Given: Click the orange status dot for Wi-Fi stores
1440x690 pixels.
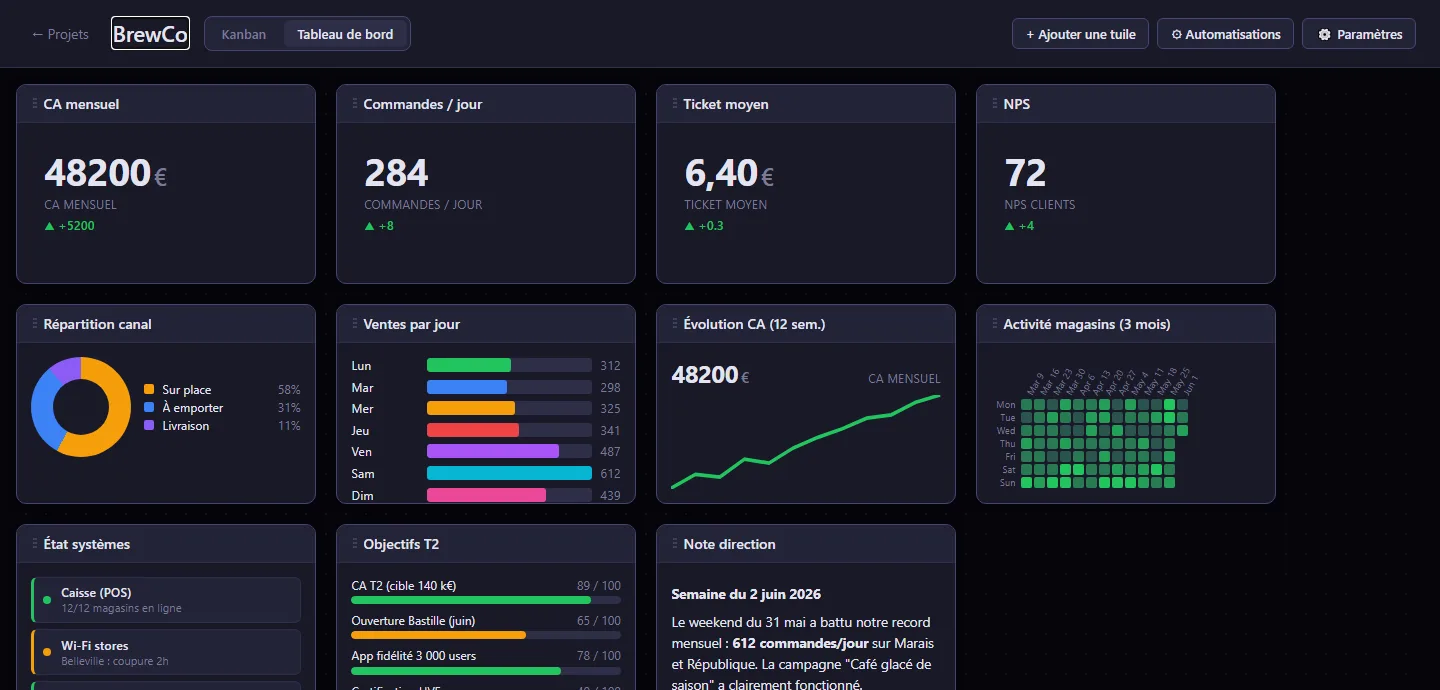Looking at the screenshot, I should click(x=47, y=652).
